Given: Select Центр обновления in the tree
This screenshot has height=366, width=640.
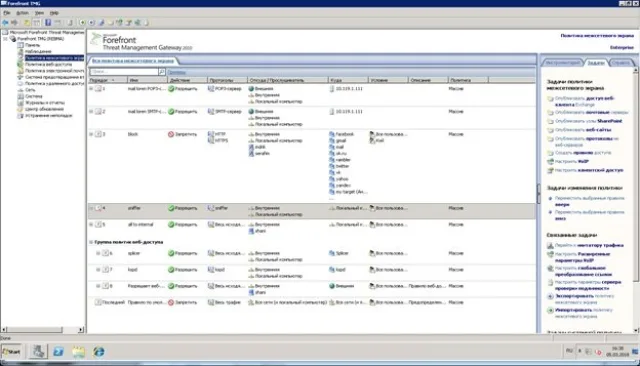Looking at the screenshot, I should [x=44, y=109].
